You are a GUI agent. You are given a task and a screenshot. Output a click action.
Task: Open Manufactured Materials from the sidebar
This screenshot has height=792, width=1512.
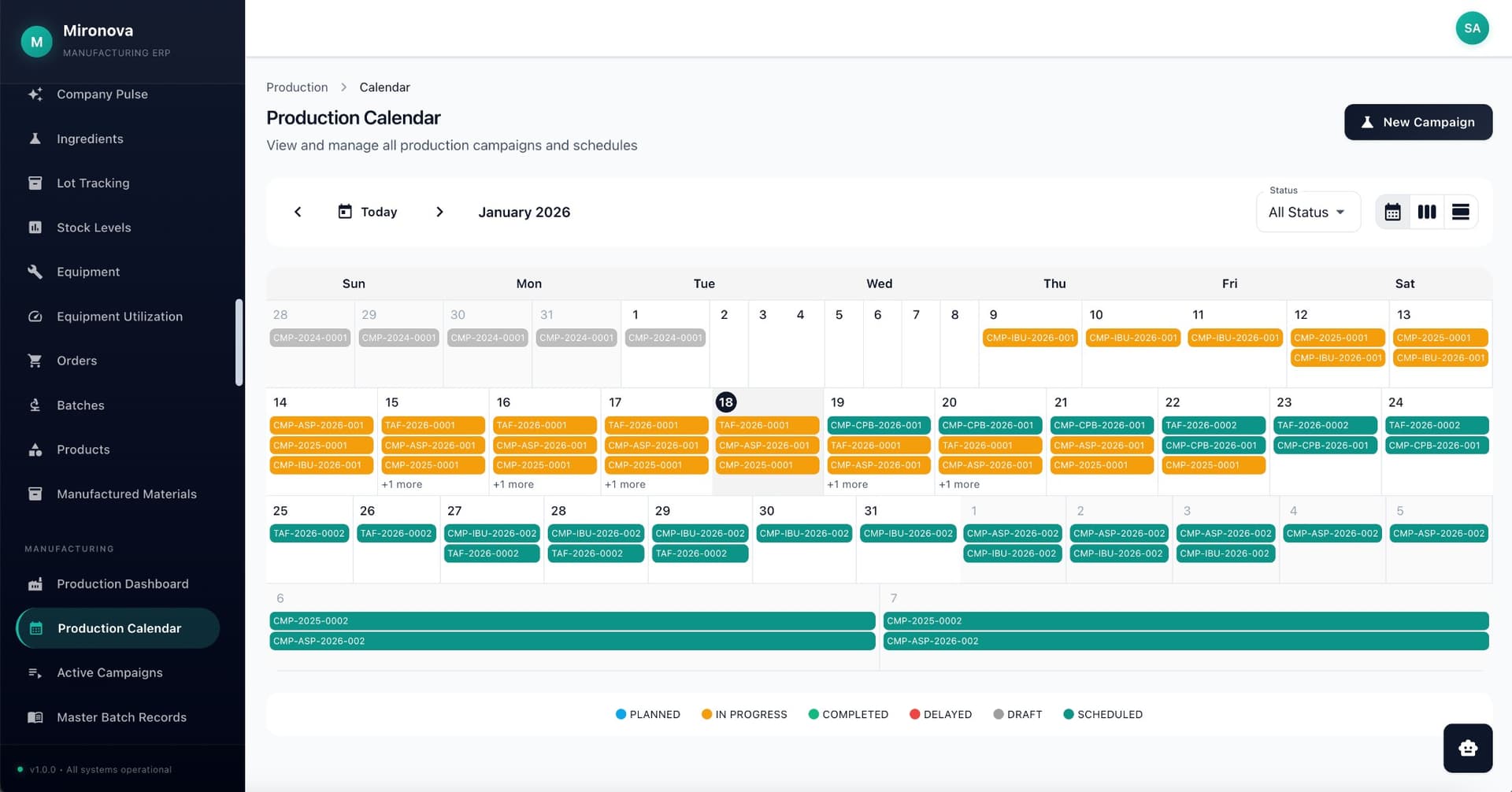tap(126, 494)
